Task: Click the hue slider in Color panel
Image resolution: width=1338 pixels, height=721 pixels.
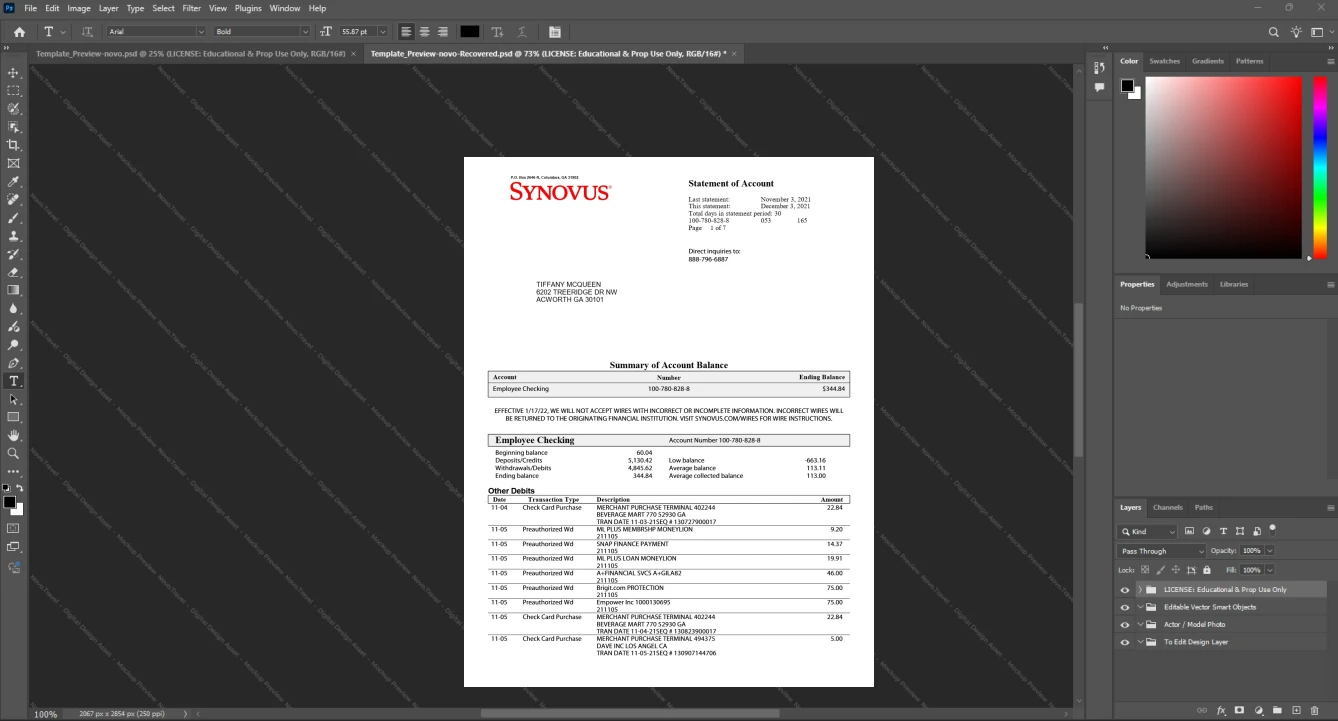Action: [1319, 167]
